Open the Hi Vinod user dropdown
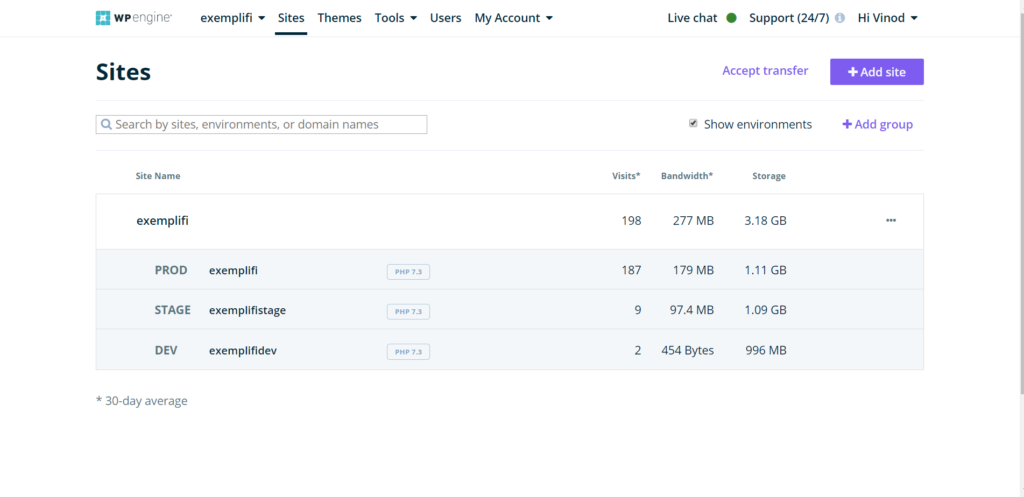The width and height of the screenshot is (1024, 497). (888, 18)
